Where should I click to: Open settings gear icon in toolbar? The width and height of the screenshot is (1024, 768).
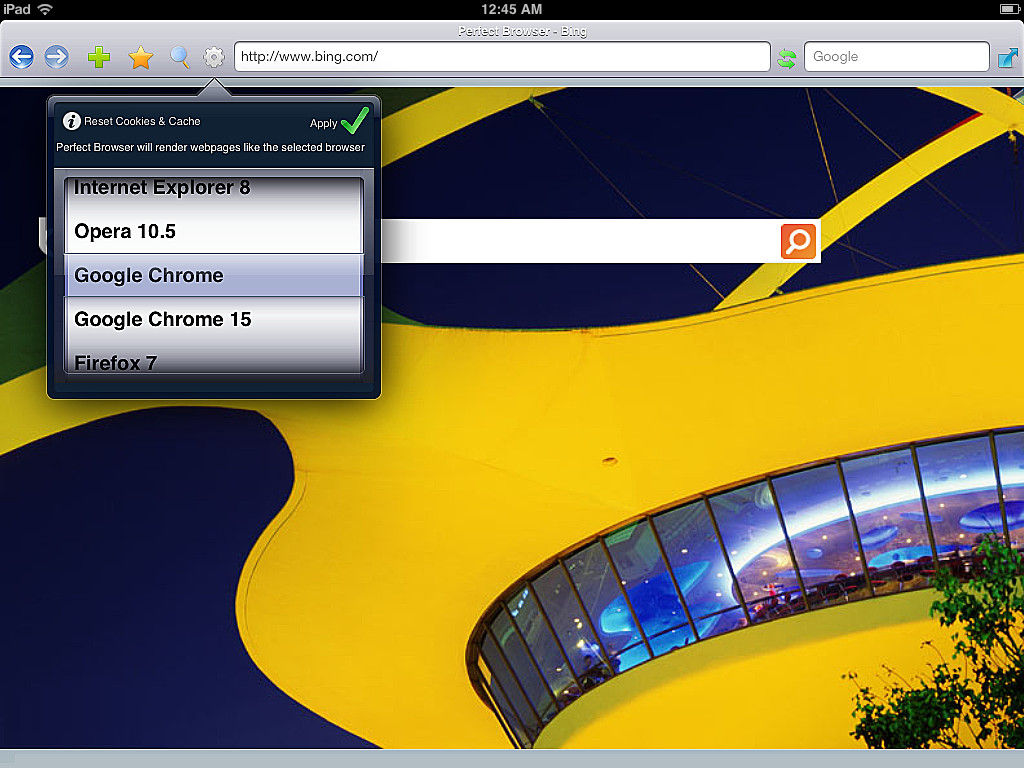click(214, 57)
